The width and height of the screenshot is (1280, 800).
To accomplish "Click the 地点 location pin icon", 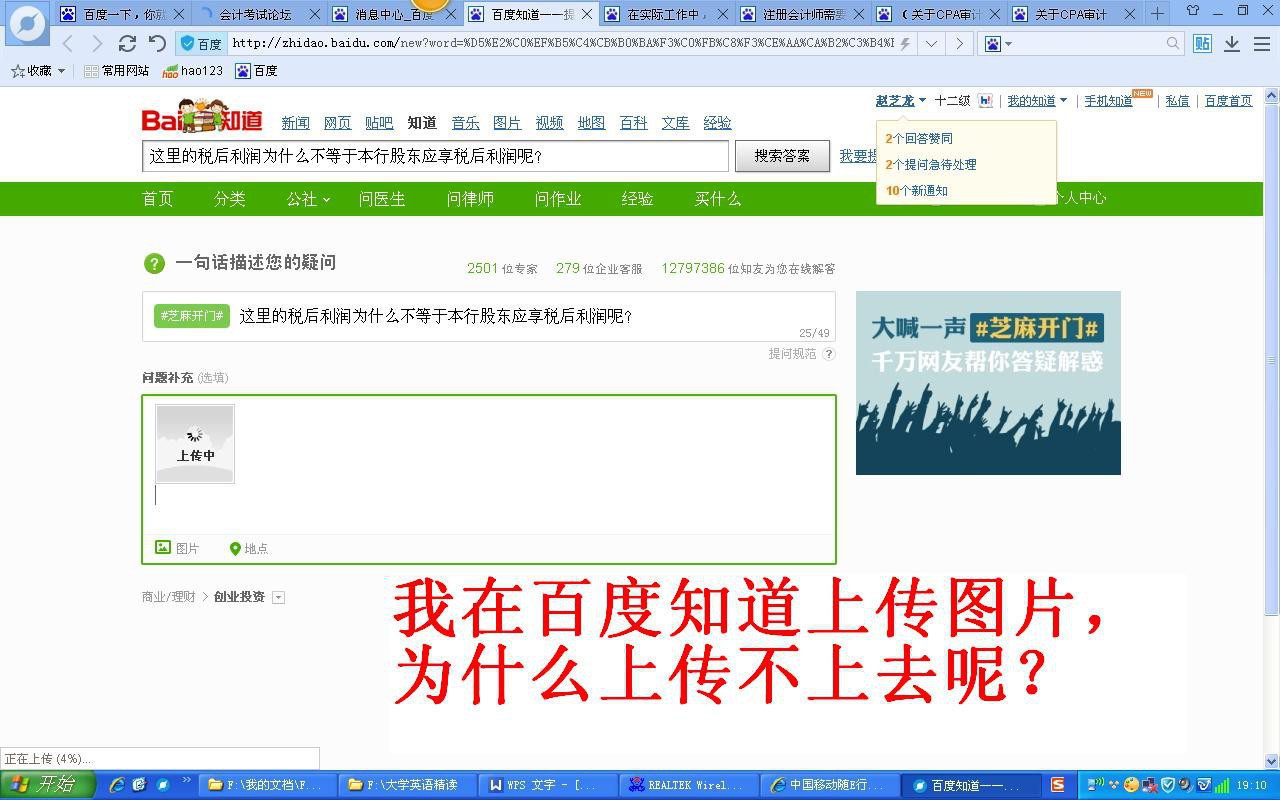I will [x=236, y=547].
